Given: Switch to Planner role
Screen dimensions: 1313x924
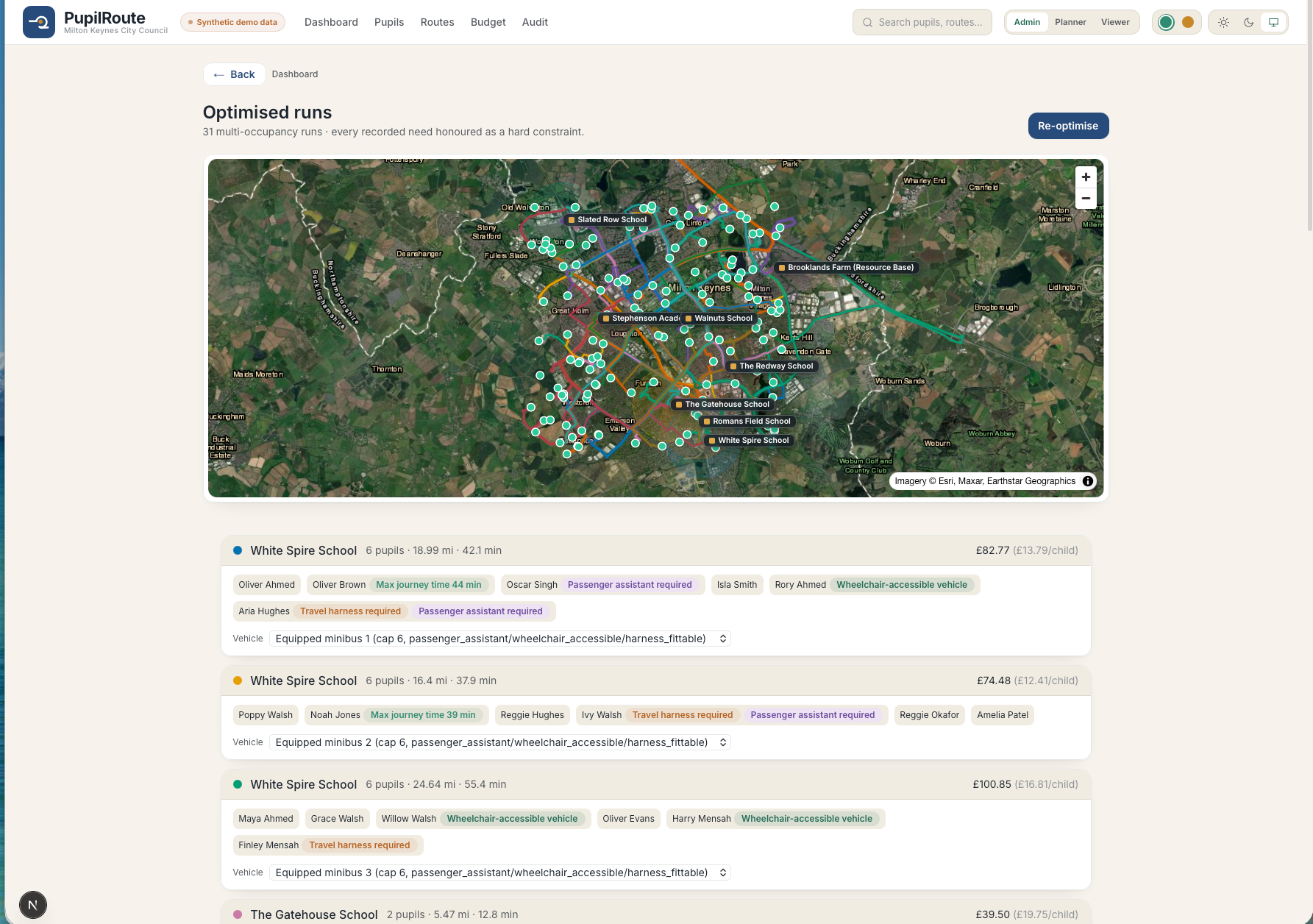Looking at the screenshot, I should 1070,22.
